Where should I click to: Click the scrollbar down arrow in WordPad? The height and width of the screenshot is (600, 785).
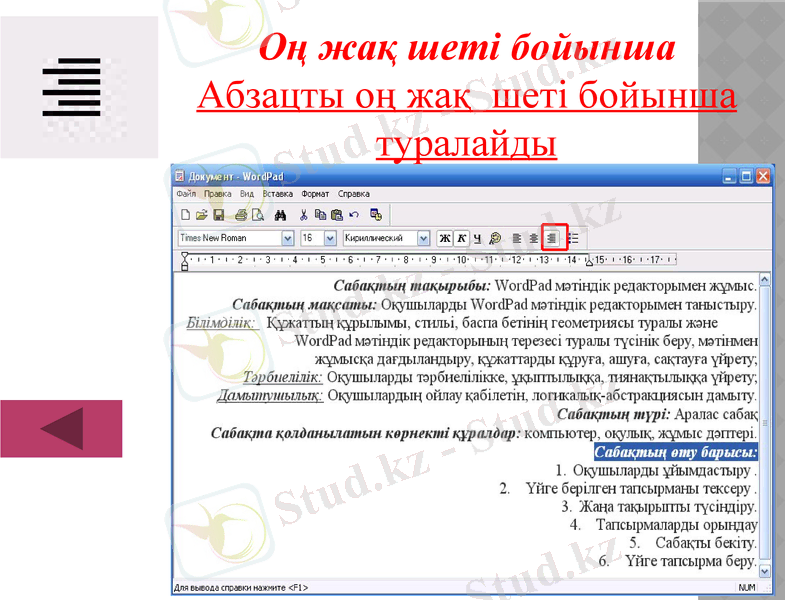click(x=764, y=571)
